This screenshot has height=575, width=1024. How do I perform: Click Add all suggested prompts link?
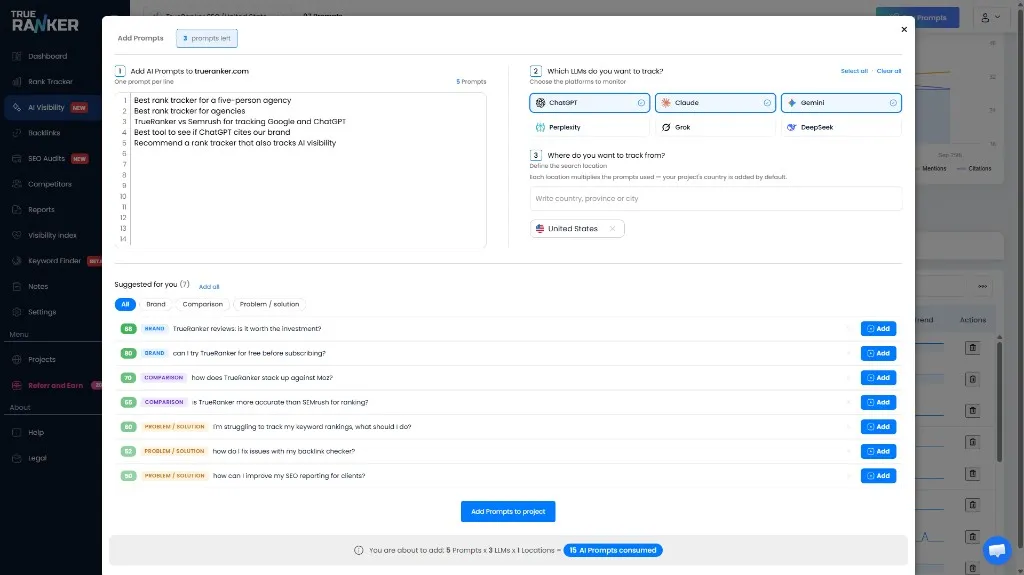[209, 287]
